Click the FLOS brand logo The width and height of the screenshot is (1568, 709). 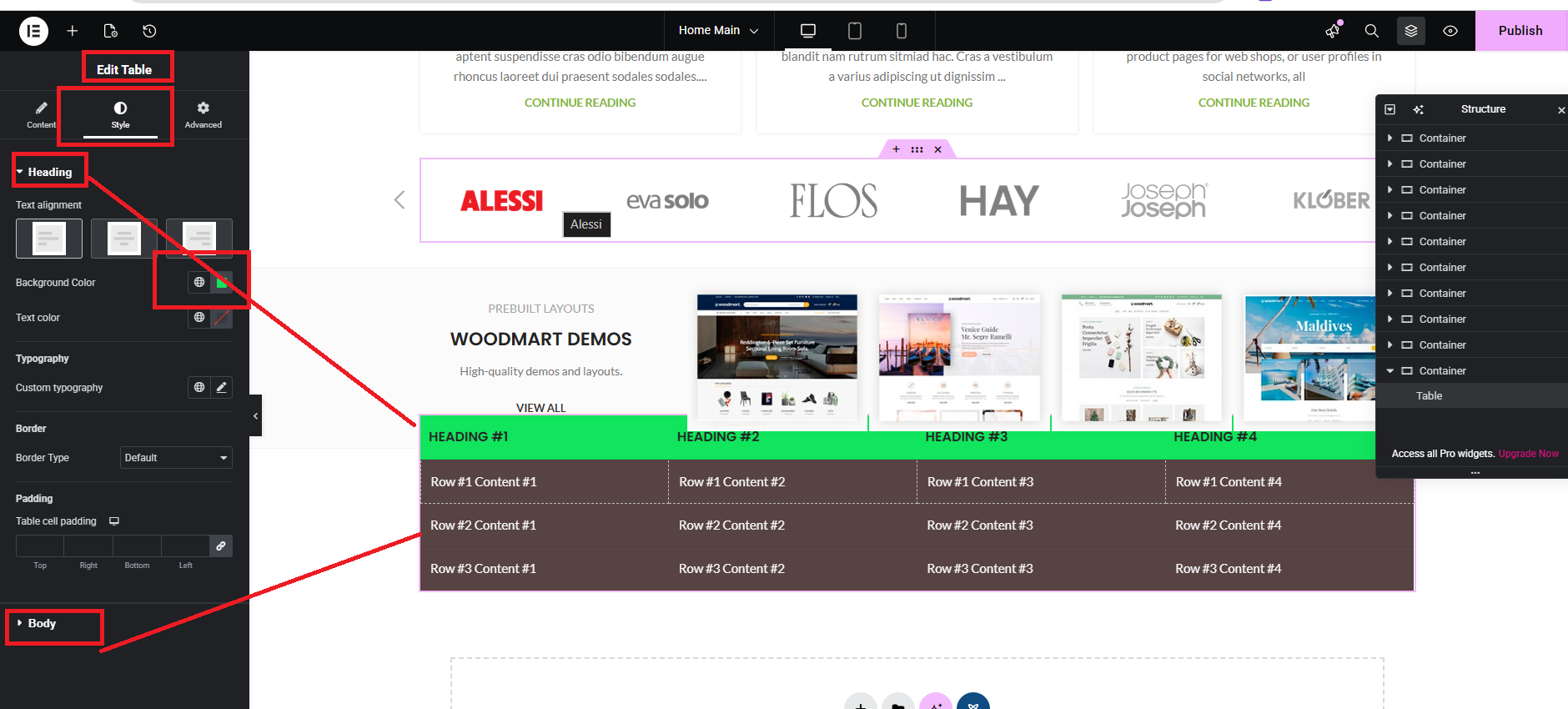(834, 201)
